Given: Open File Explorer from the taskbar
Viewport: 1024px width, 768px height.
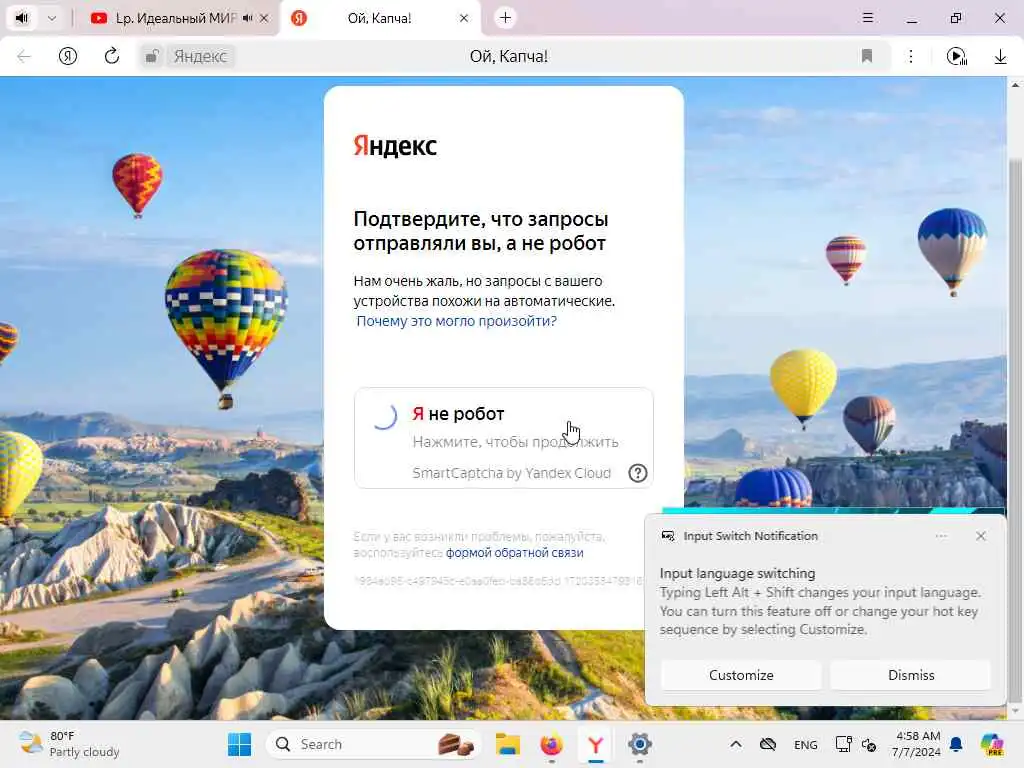Looking at the screenshot, I should point(507,744).
